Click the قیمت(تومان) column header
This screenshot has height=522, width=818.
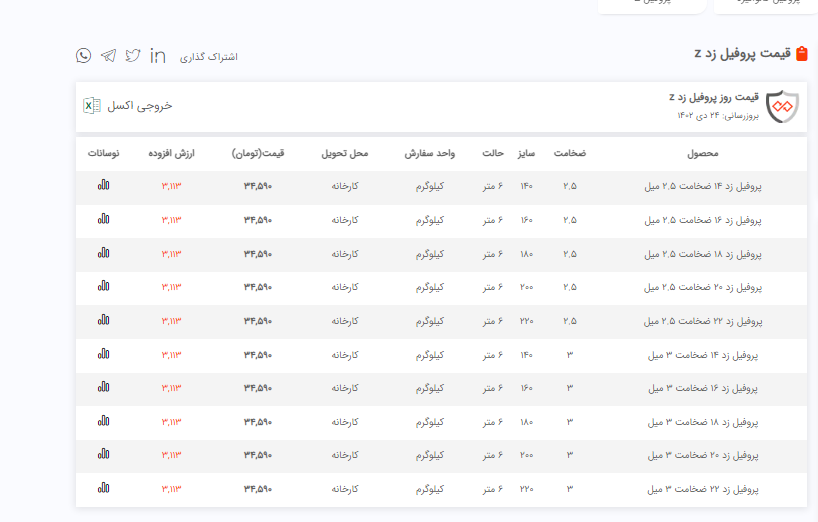tap(258, 154)
